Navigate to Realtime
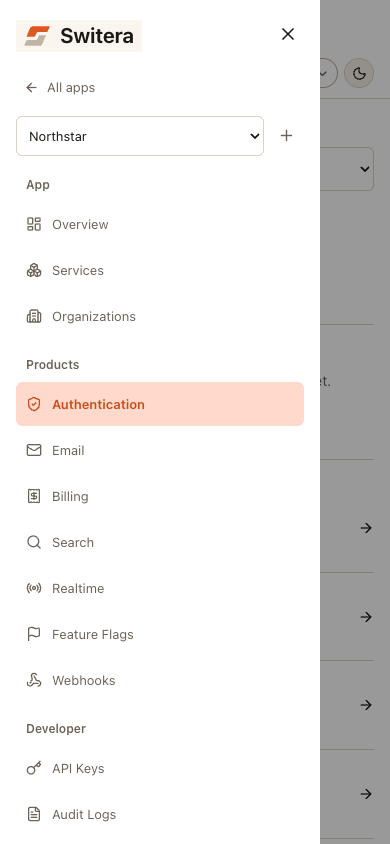 160,588
